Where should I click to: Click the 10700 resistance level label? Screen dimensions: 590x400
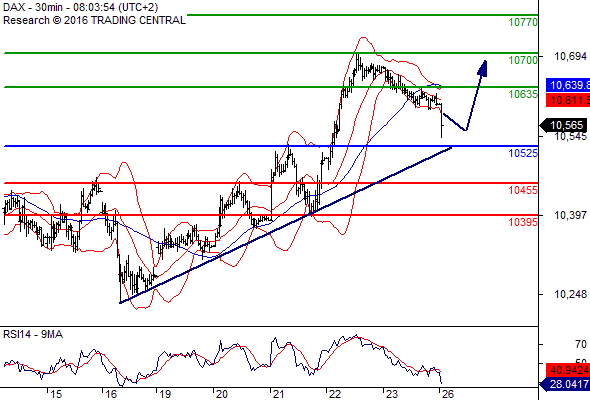[523, 60]
